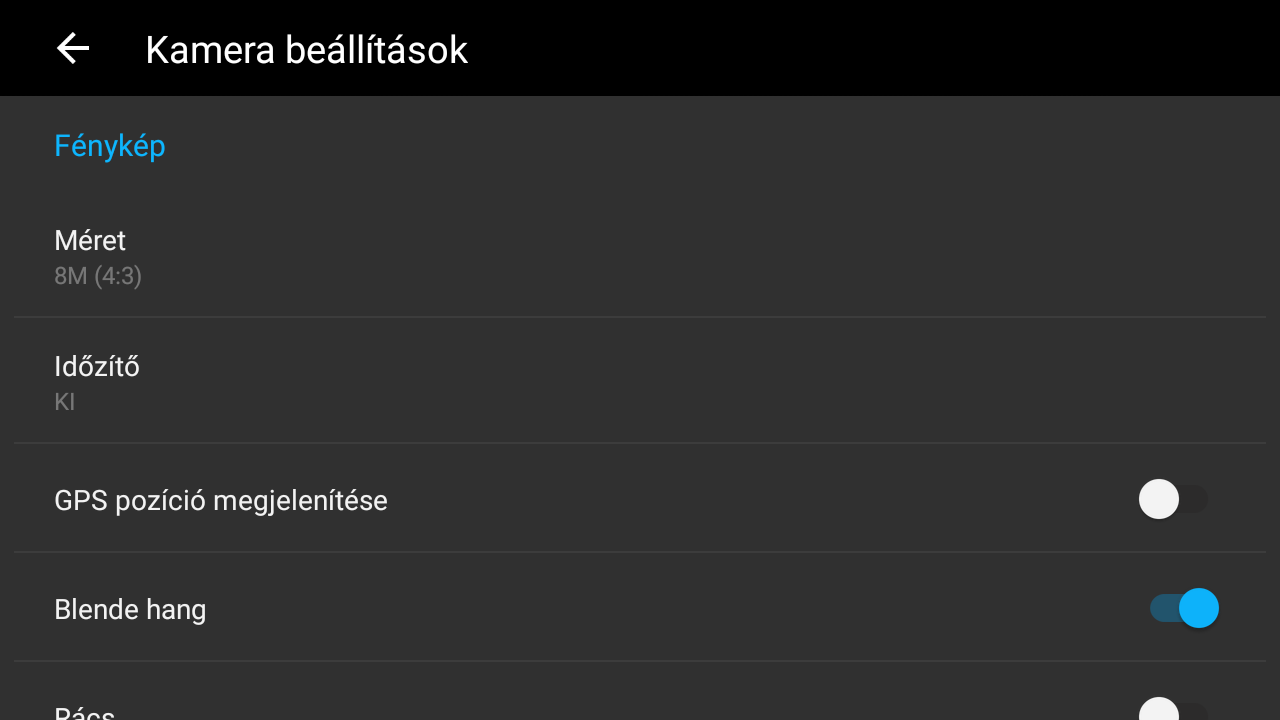Disable the Blende hang switch
Viewport: 1280px width, 720px height.
[1184, 608]
